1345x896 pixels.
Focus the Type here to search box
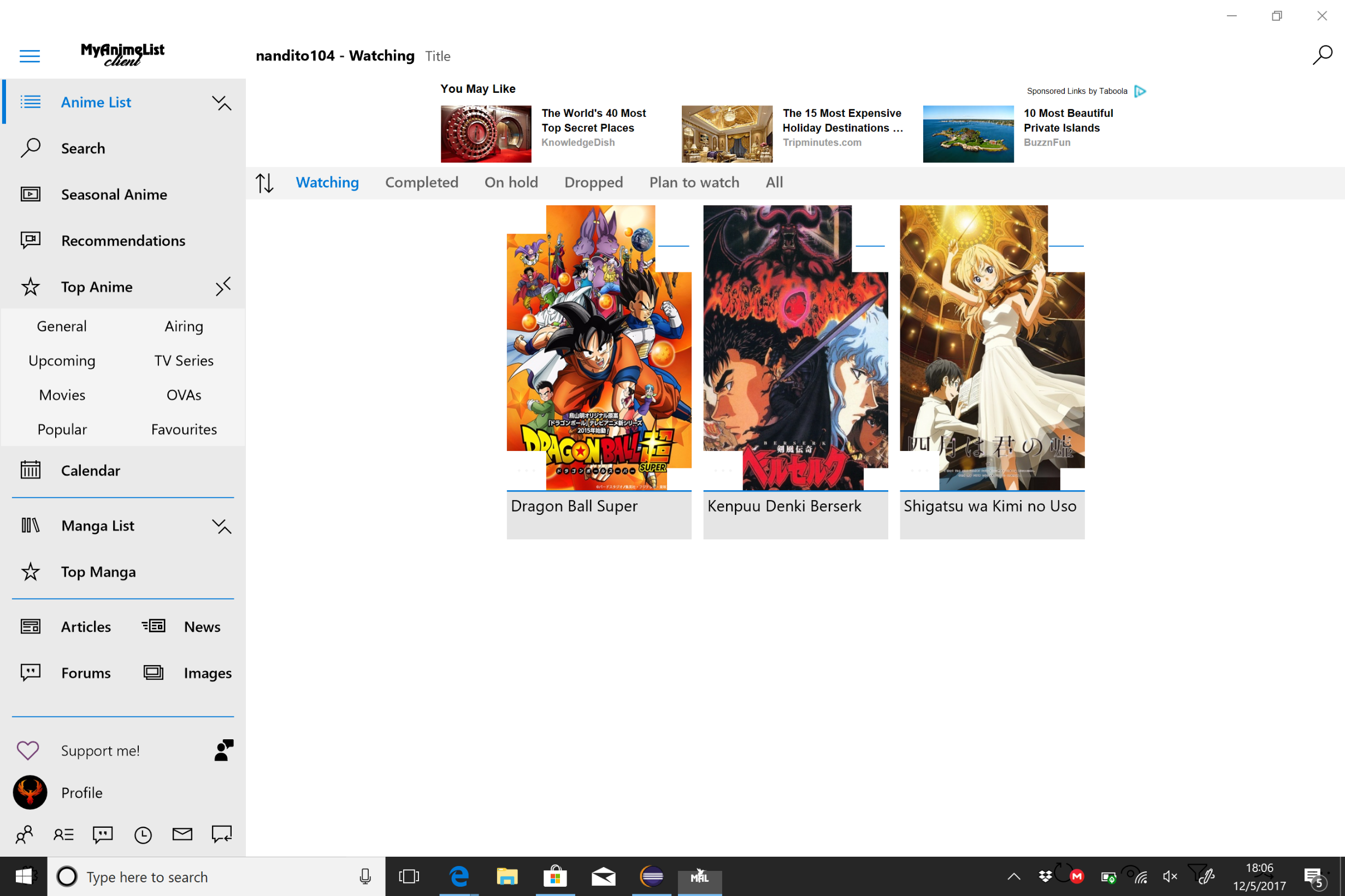click(216, 876)
